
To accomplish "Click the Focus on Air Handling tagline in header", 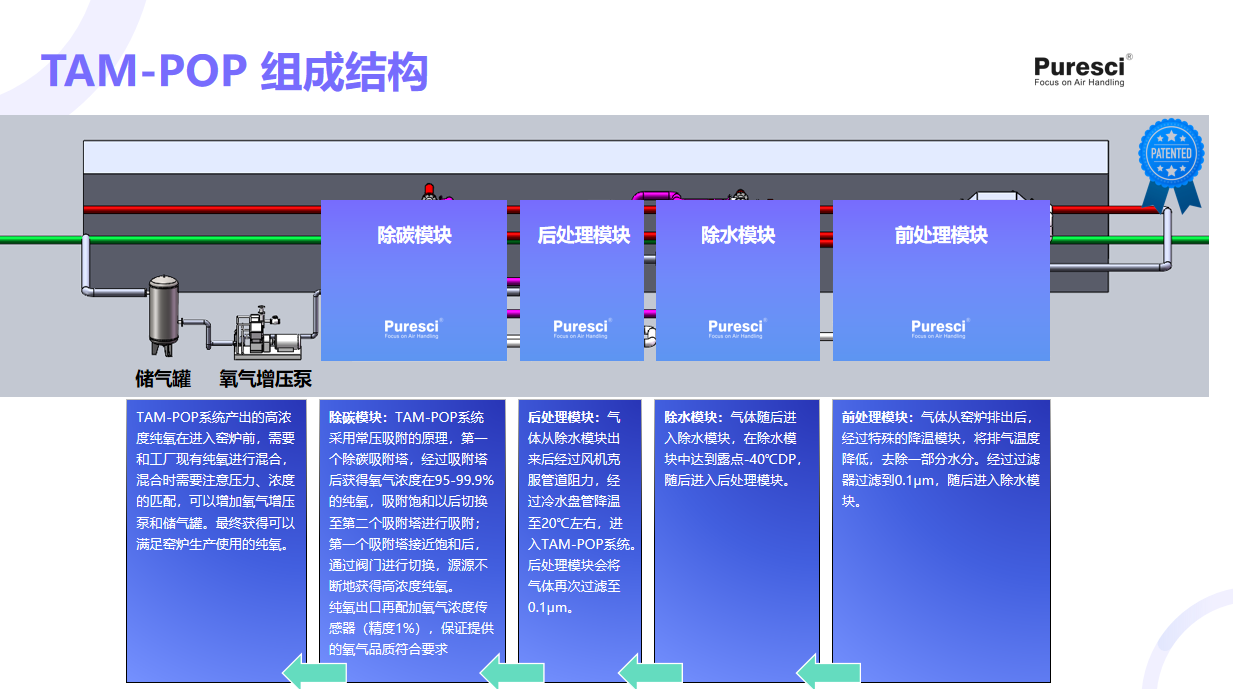I will point(1079,83).
